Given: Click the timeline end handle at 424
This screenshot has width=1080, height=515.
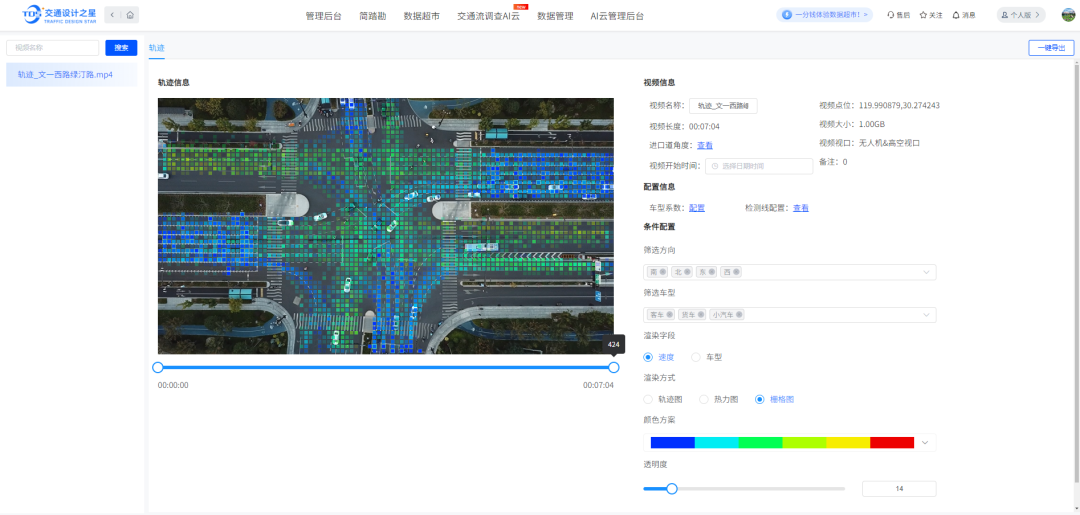Looking at the screenshot, I should click(614, 368).
